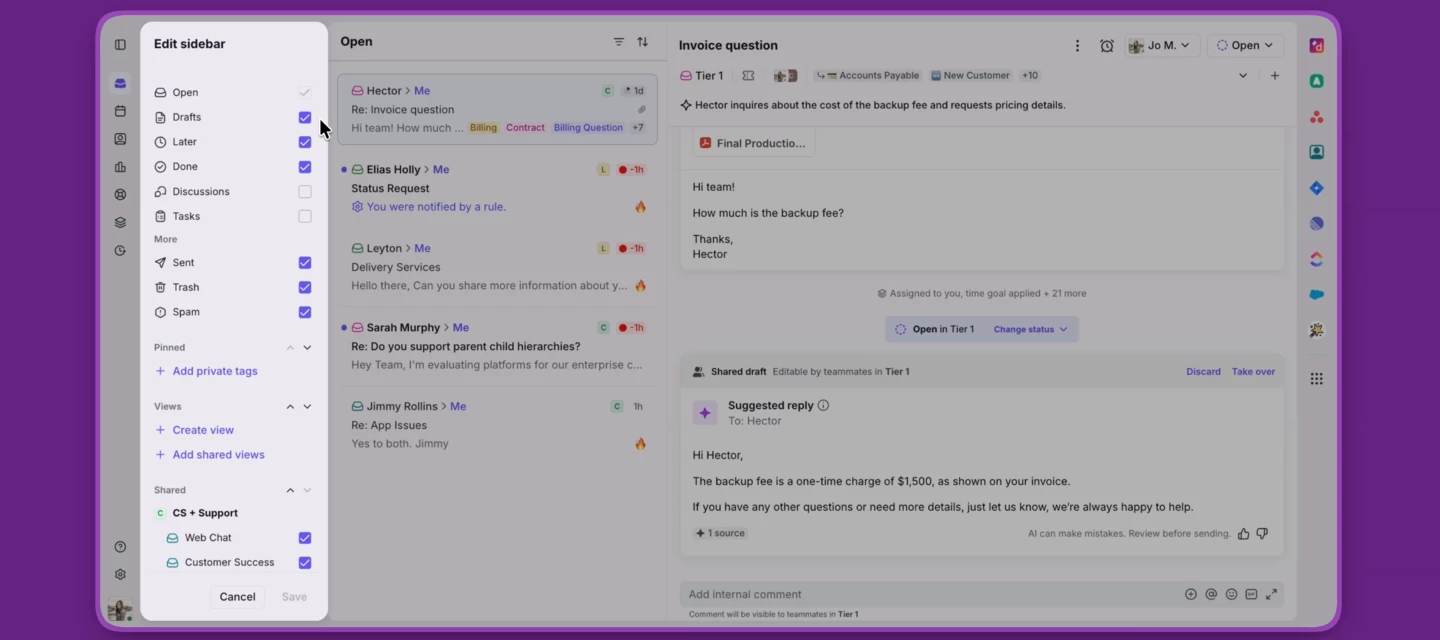Take over the shared draft
Screen dimensions: 1440x640
click(1253, 372)
